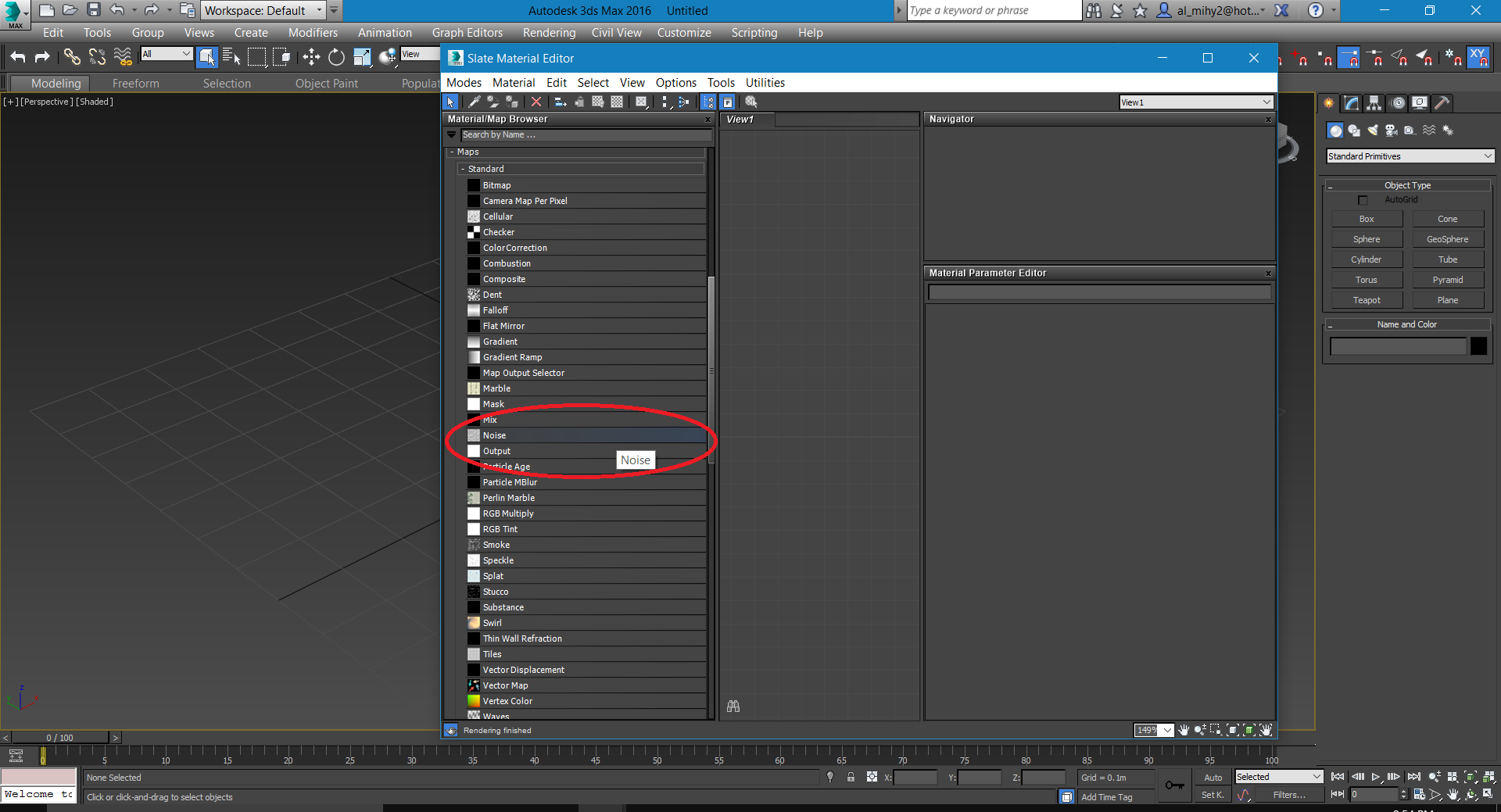
Task: Select Lights category in Create panel
Action: 1373,131
